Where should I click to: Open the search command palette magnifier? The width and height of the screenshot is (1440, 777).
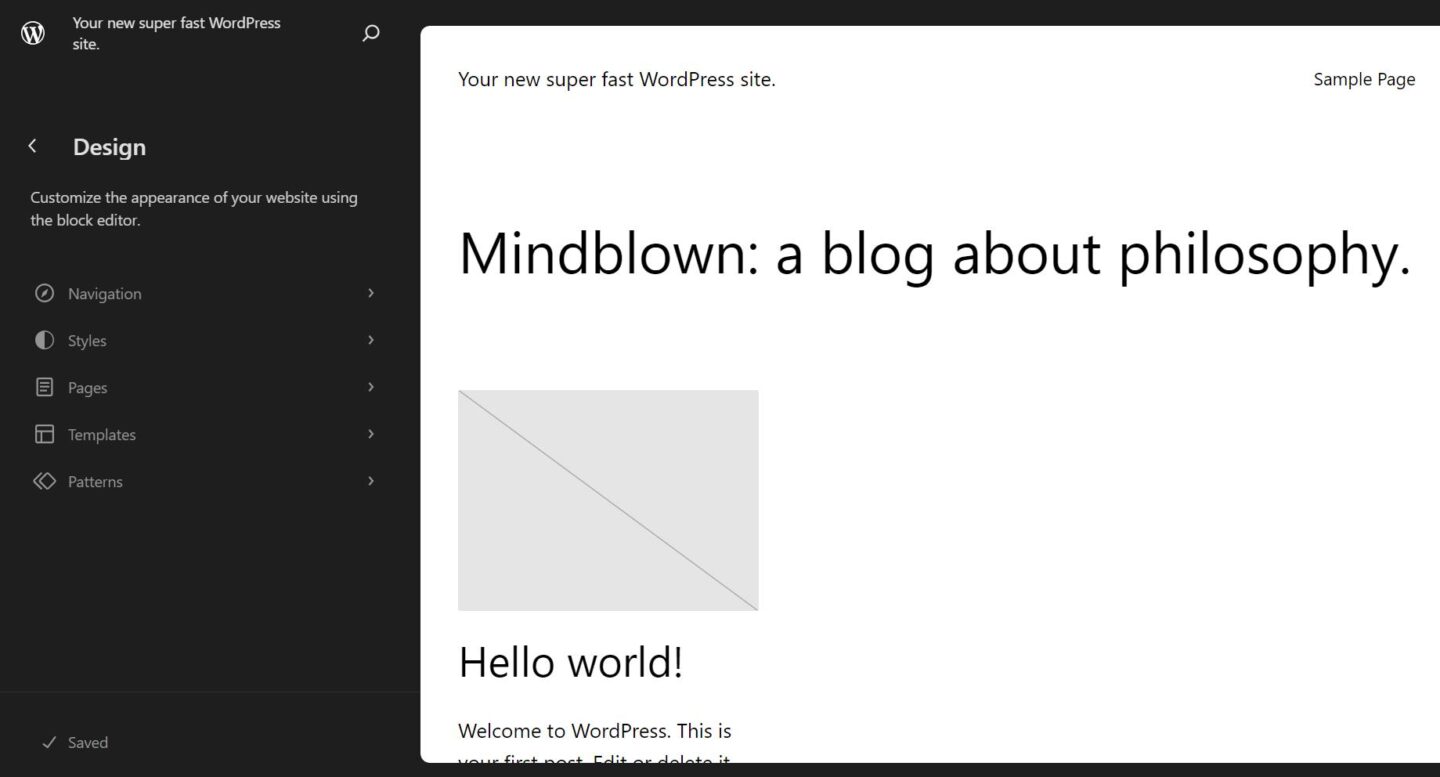pyautogui.click(x=371, y=33)
